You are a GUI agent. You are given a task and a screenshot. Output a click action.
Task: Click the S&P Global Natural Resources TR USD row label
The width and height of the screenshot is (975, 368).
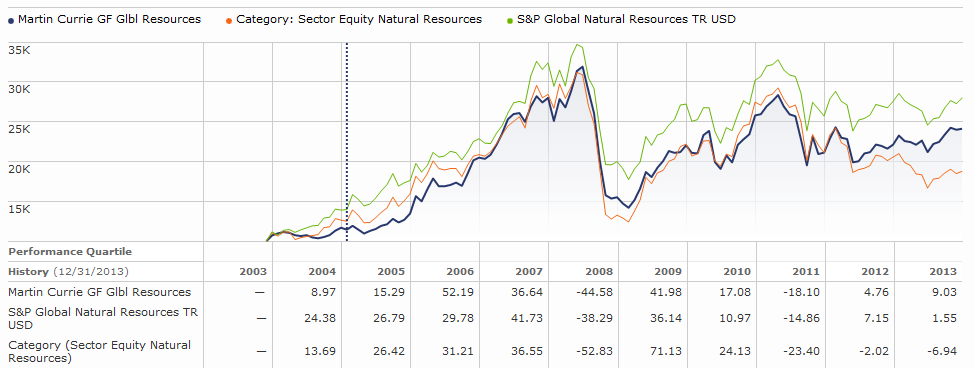coord(103,318)
